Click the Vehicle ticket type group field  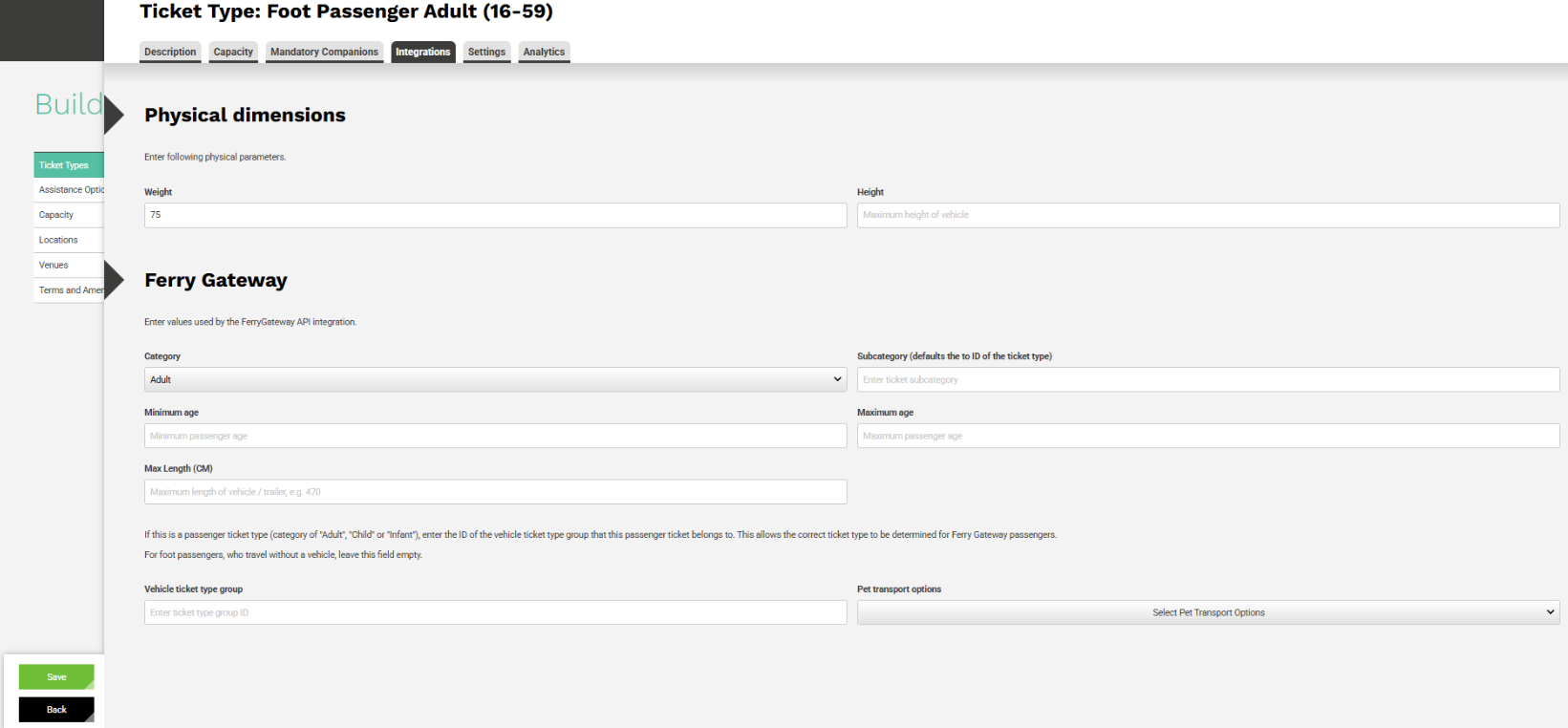click(x=495, y=612)
